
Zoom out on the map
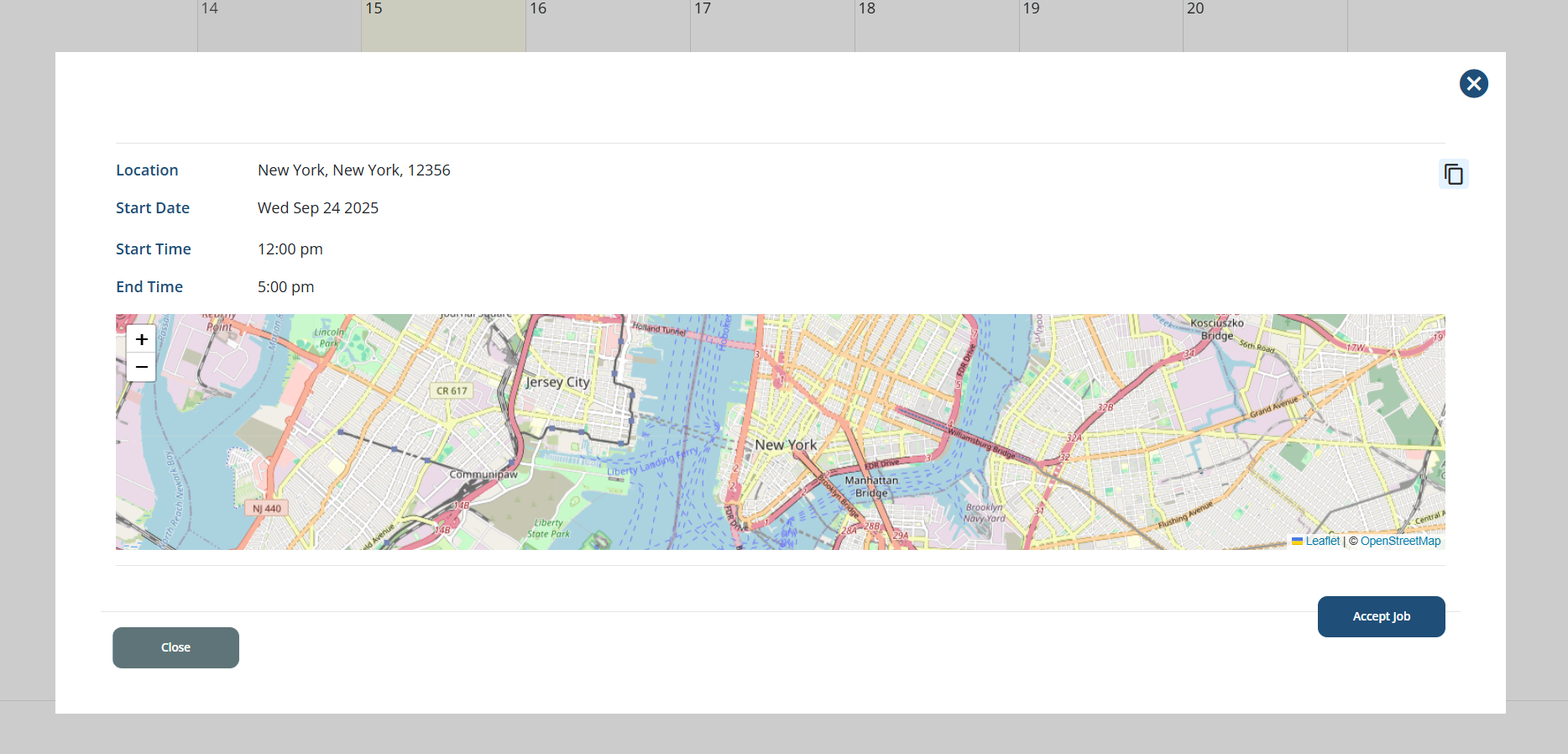(x=141, y=367)
